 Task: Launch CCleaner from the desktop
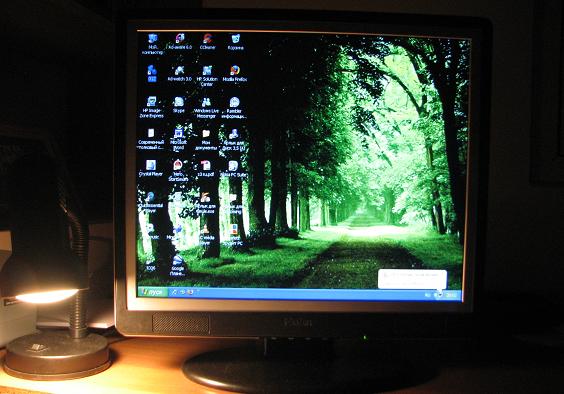click(x=208, y=41)
